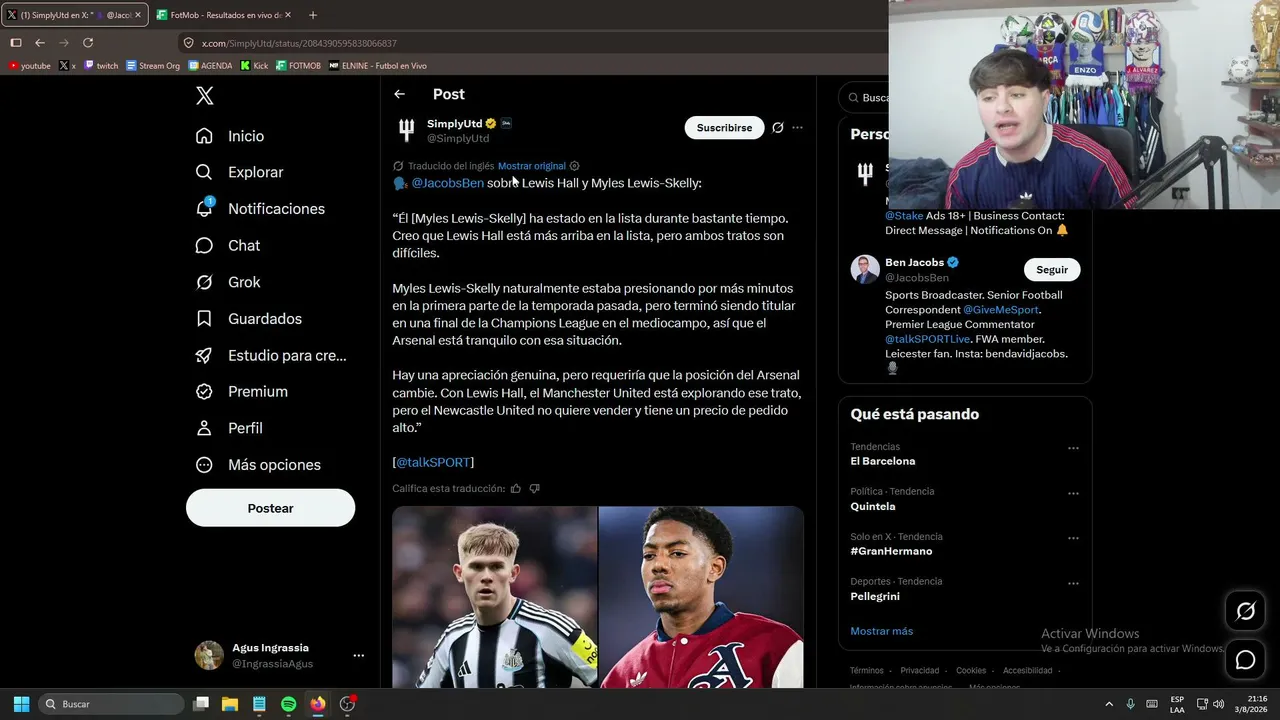Open youtube bookmark
Screen dimensions: 1280x720
29,66
